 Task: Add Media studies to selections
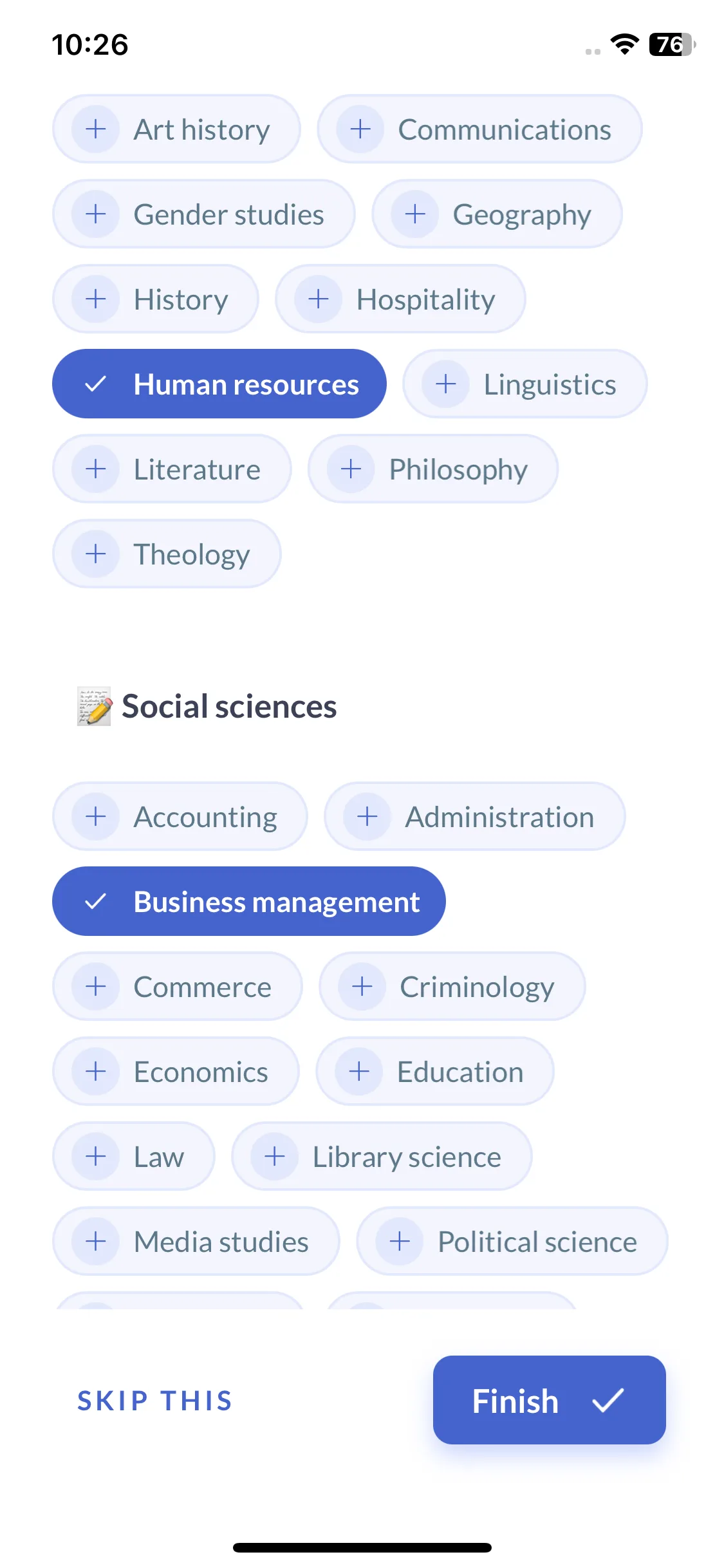196,1242
